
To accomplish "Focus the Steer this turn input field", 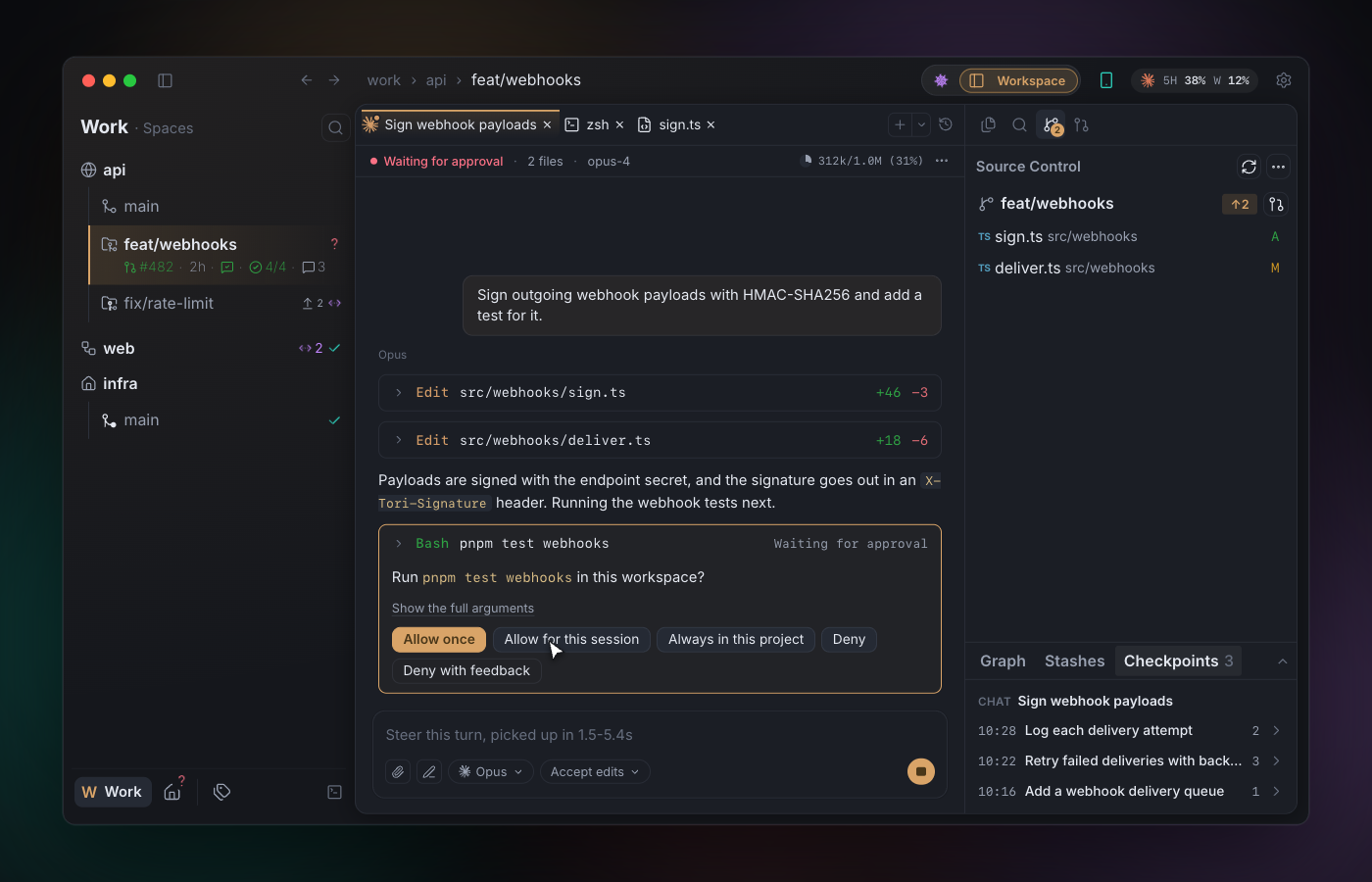I will tap(660, 735).
